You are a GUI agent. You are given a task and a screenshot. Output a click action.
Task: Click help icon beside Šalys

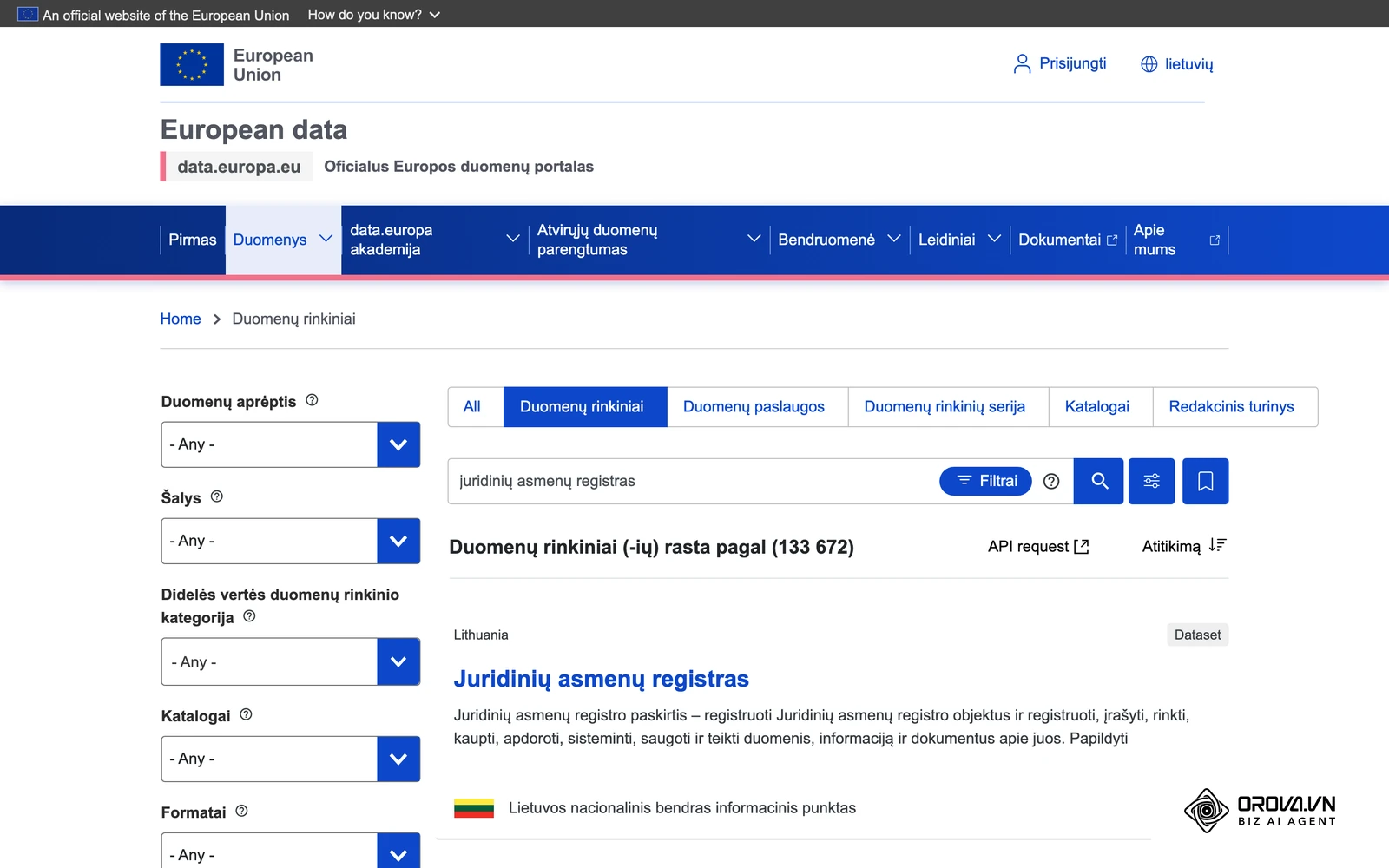coord(217,496)
